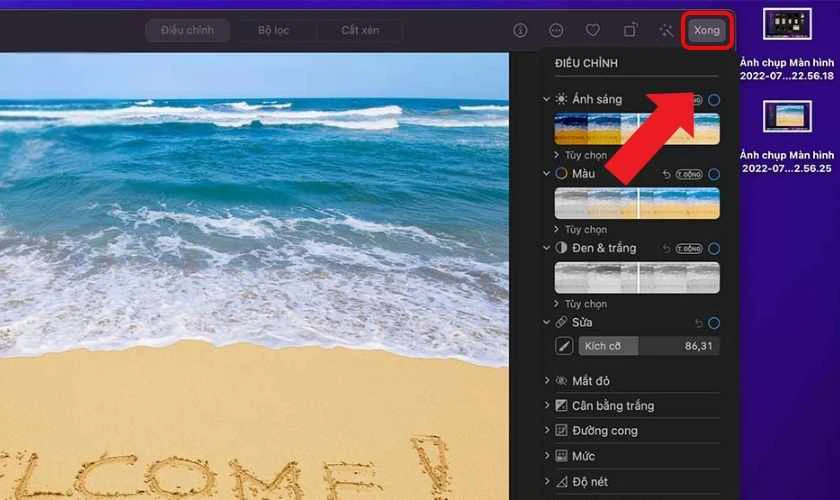Image resolution: width=840 pixels, height=500 pixels.
Task: Click the rotate image icon
Action: 630,30
